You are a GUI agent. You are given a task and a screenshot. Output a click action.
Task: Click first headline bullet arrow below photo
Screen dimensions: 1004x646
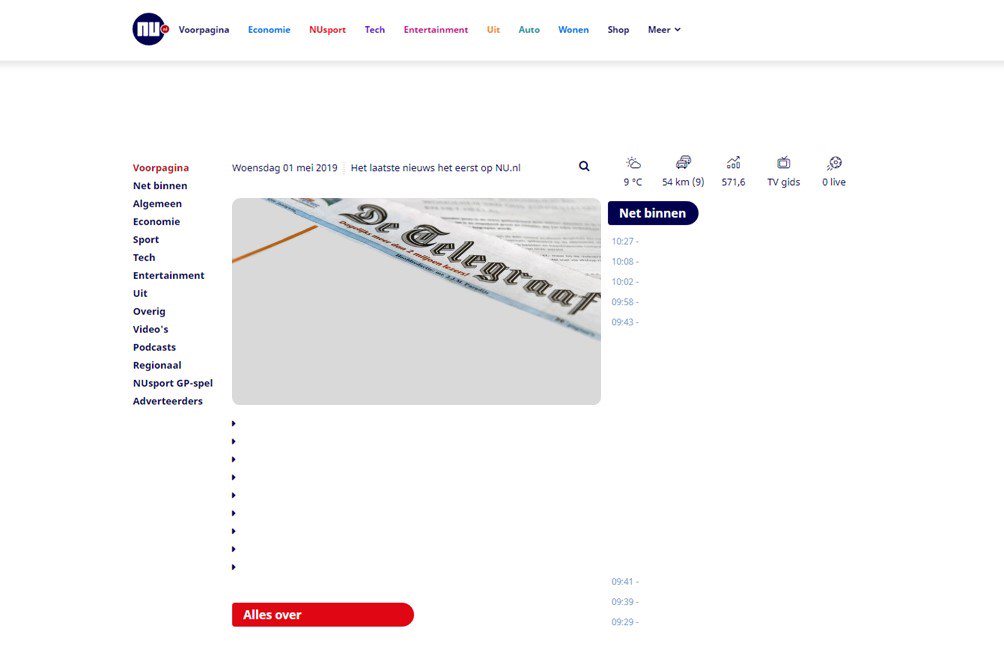click(x=234, y=424)
